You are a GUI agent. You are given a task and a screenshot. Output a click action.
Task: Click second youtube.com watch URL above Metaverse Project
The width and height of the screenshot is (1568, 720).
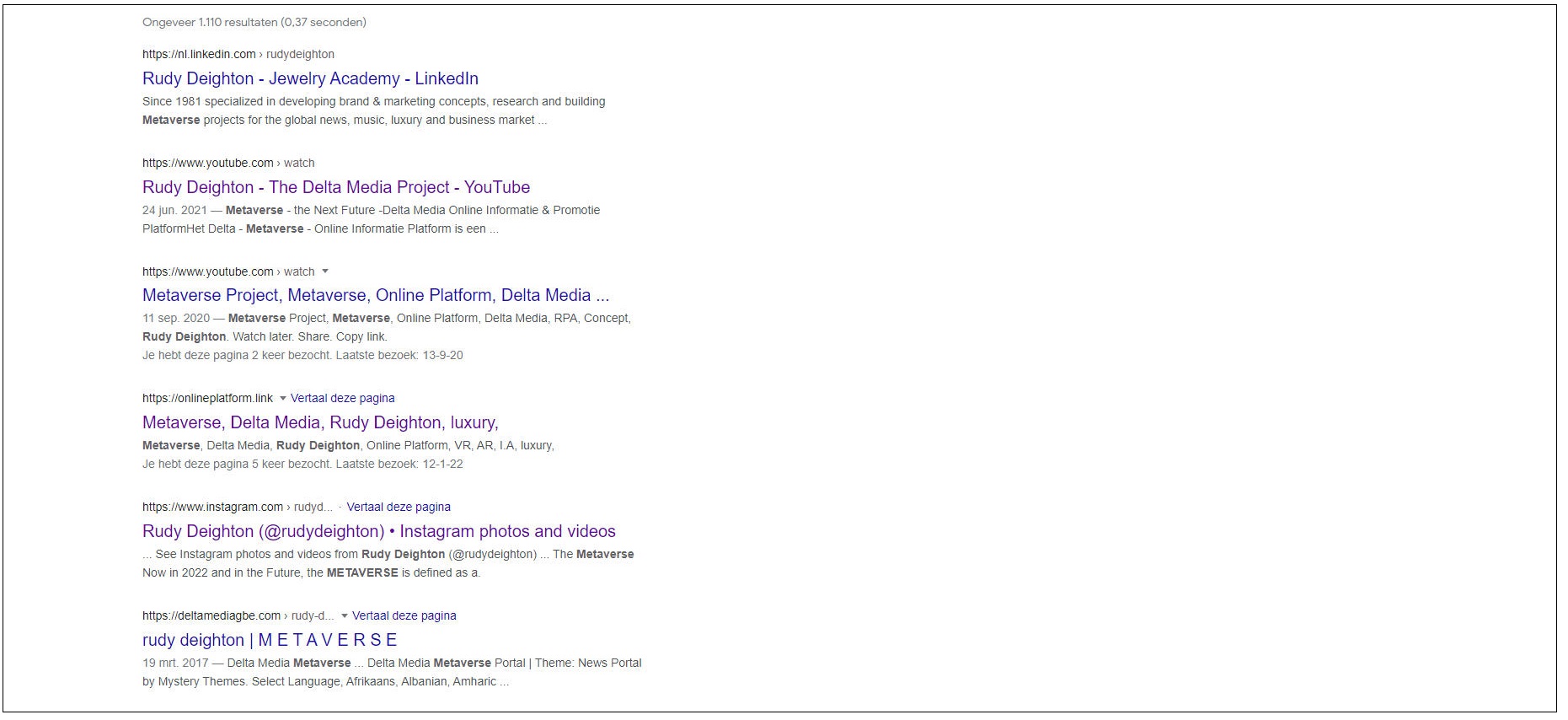click(x=228, y=271)
